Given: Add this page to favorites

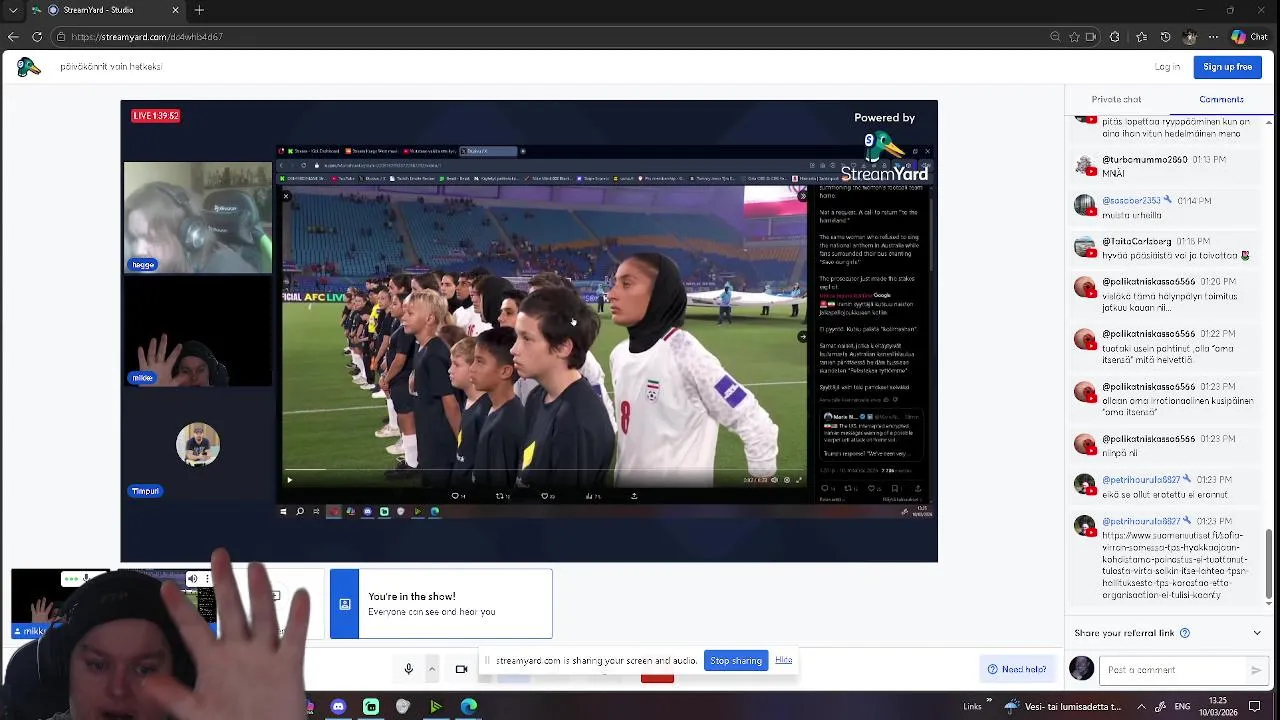Looking at the screenshot, I should [x=1075, y=37].
